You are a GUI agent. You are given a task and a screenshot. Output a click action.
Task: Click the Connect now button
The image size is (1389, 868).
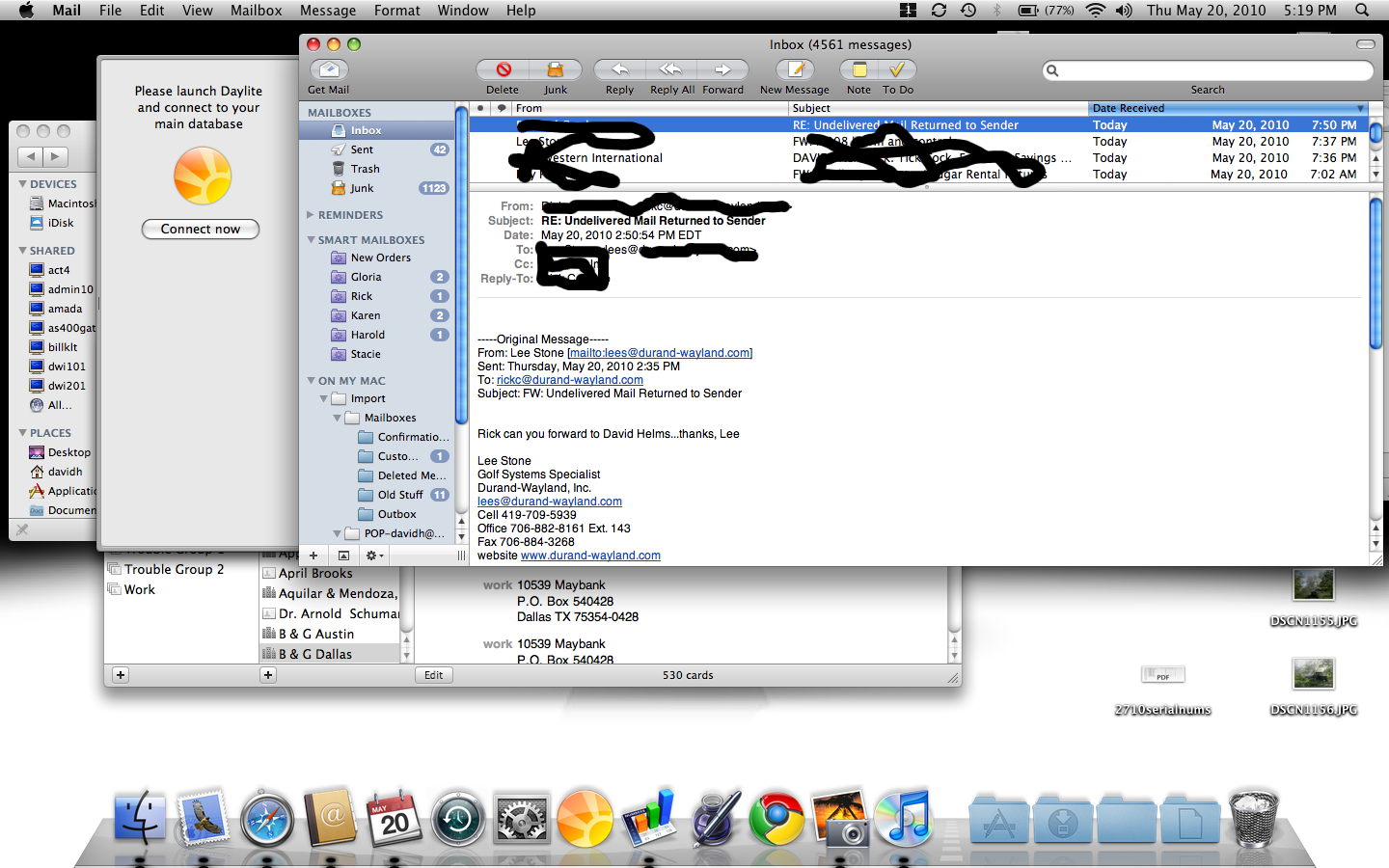click(201, 230)
